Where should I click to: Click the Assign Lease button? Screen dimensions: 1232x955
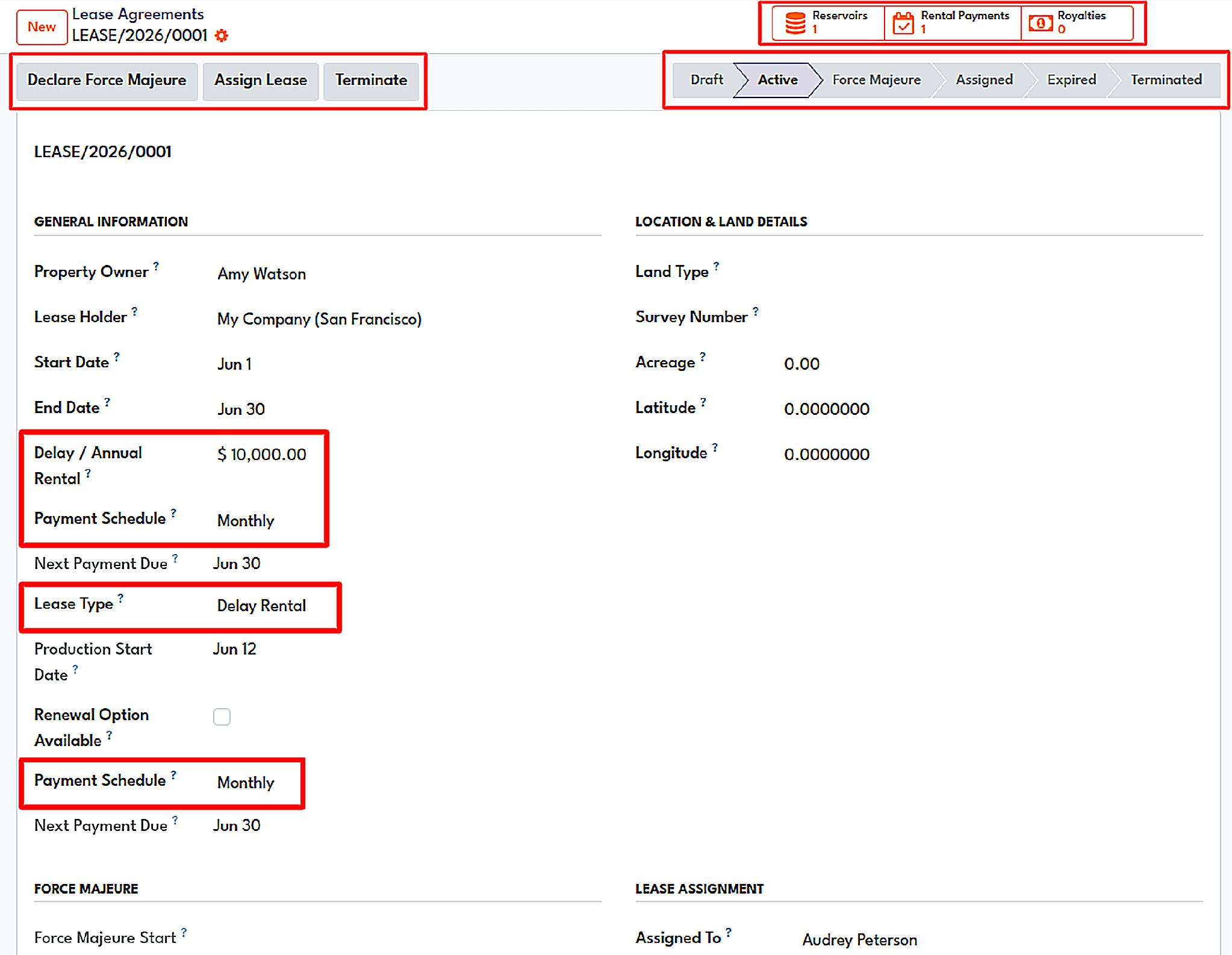[261, 81]
